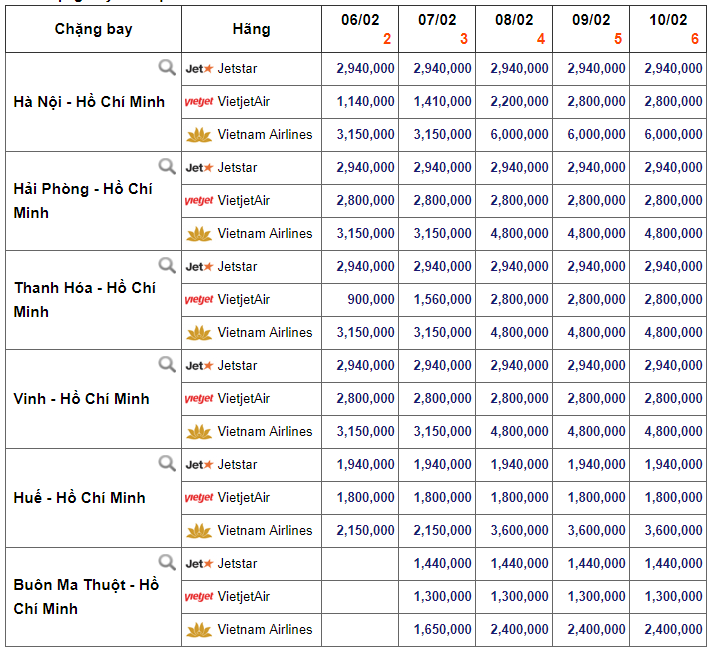Click the Vietjet logo in Vinh row
This screenshot has height=653, width=712.
(x=199, y=399)
